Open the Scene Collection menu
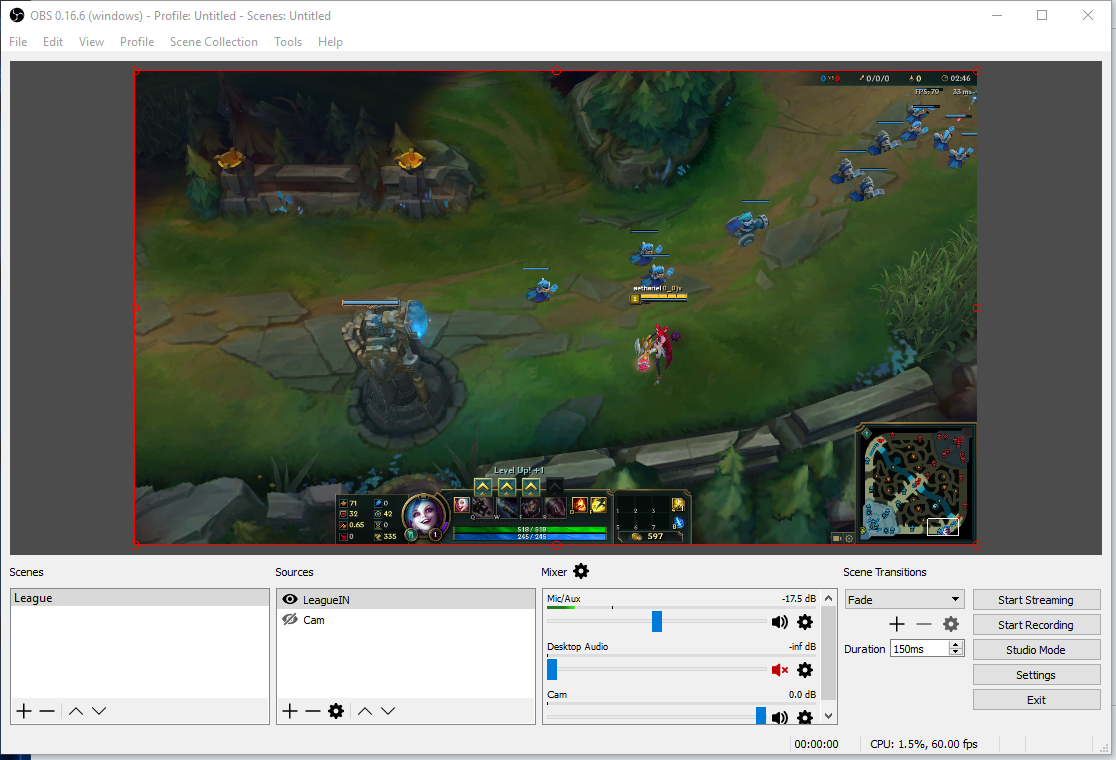 [214, 42]
